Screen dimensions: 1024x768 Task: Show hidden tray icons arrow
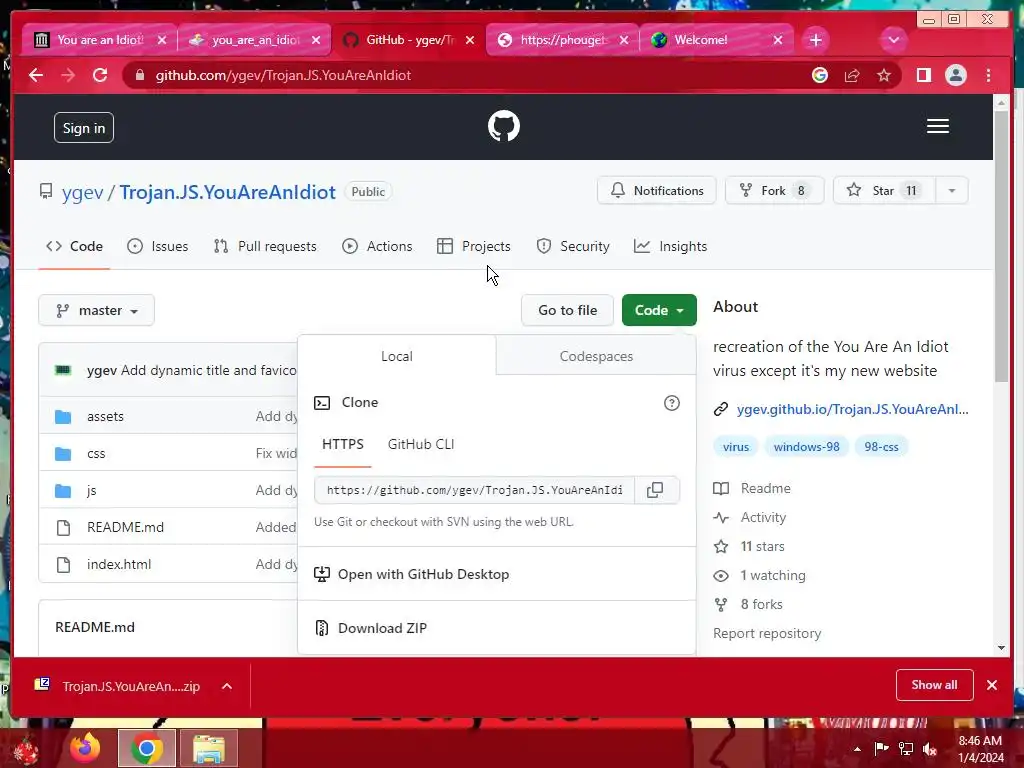tap(857, 749)
